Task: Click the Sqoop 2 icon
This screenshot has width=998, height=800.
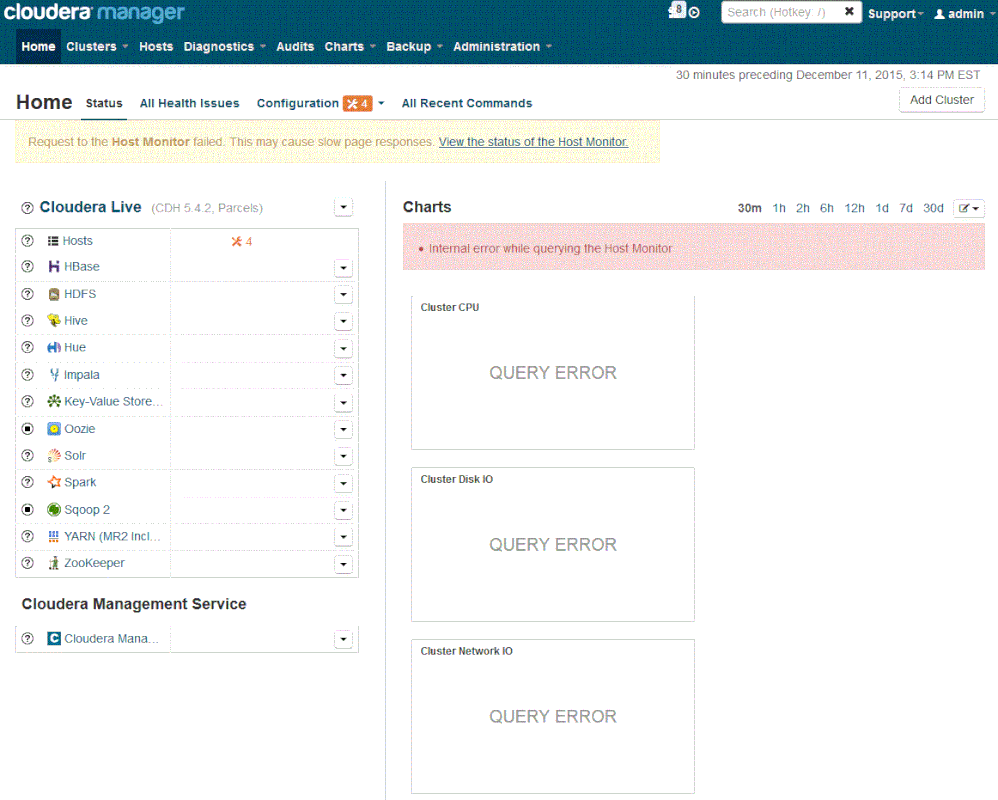Action: 54,510
